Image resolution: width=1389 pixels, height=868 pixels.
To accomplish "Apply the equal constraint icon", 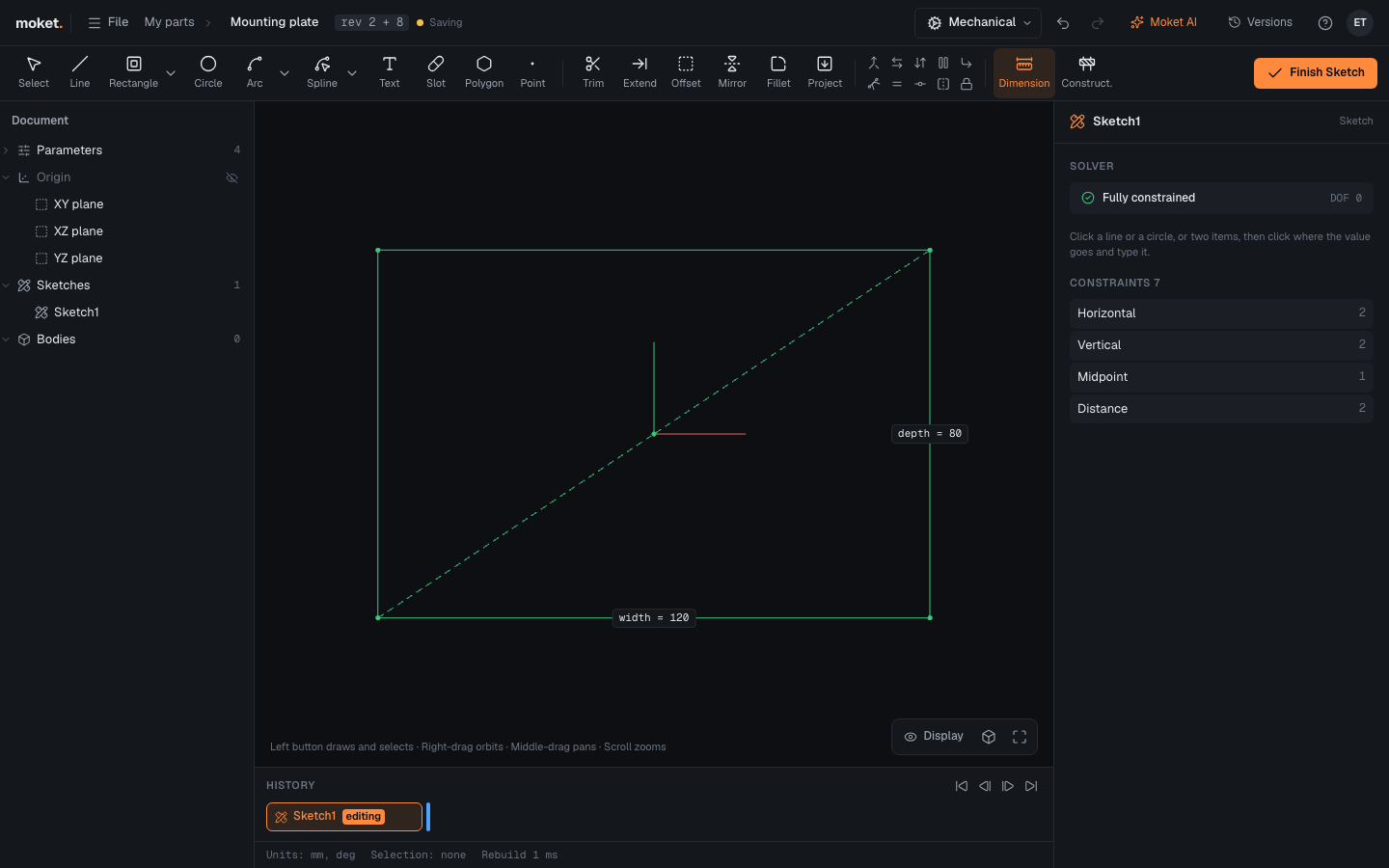I will pyautogui.click(x=897, y=84).
